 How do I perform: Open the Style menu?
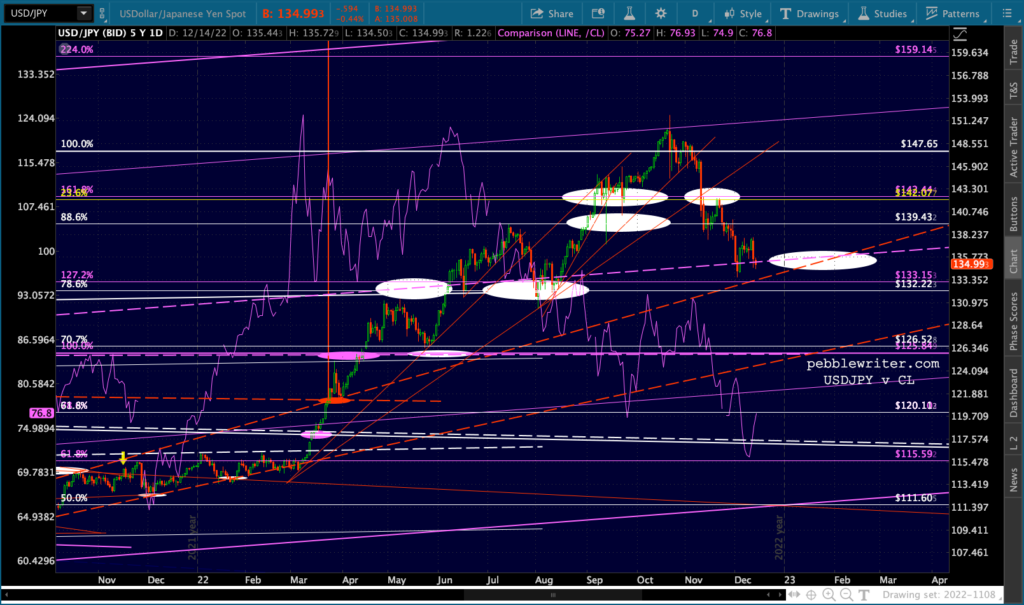coord(743,13)
